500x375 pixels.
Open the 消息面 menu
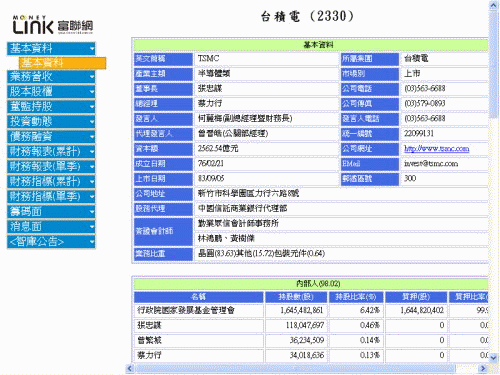click(x=51, y=226)
